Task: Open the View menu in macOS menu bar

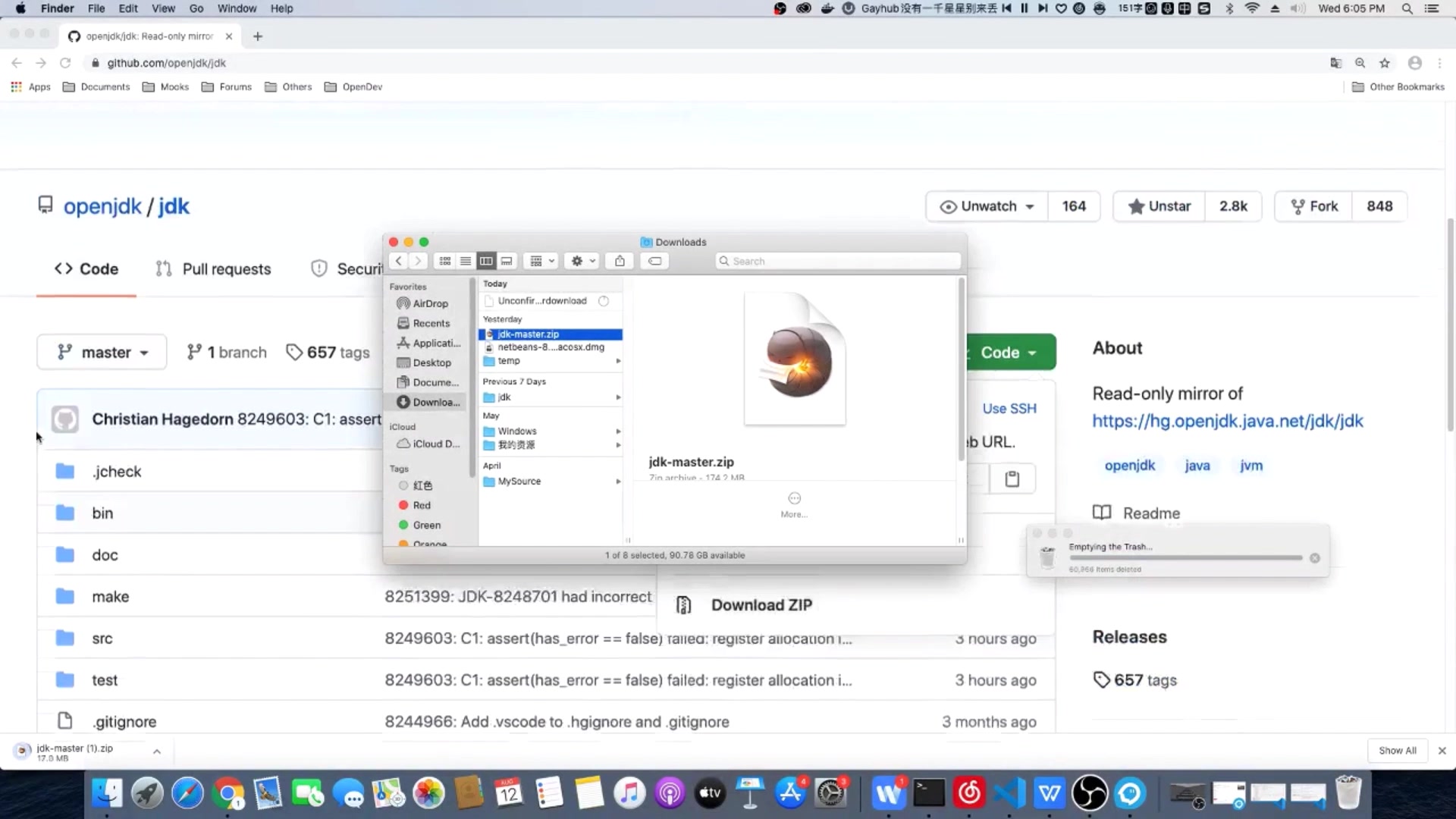Action: pyautogui.click(x=163, y=8)
